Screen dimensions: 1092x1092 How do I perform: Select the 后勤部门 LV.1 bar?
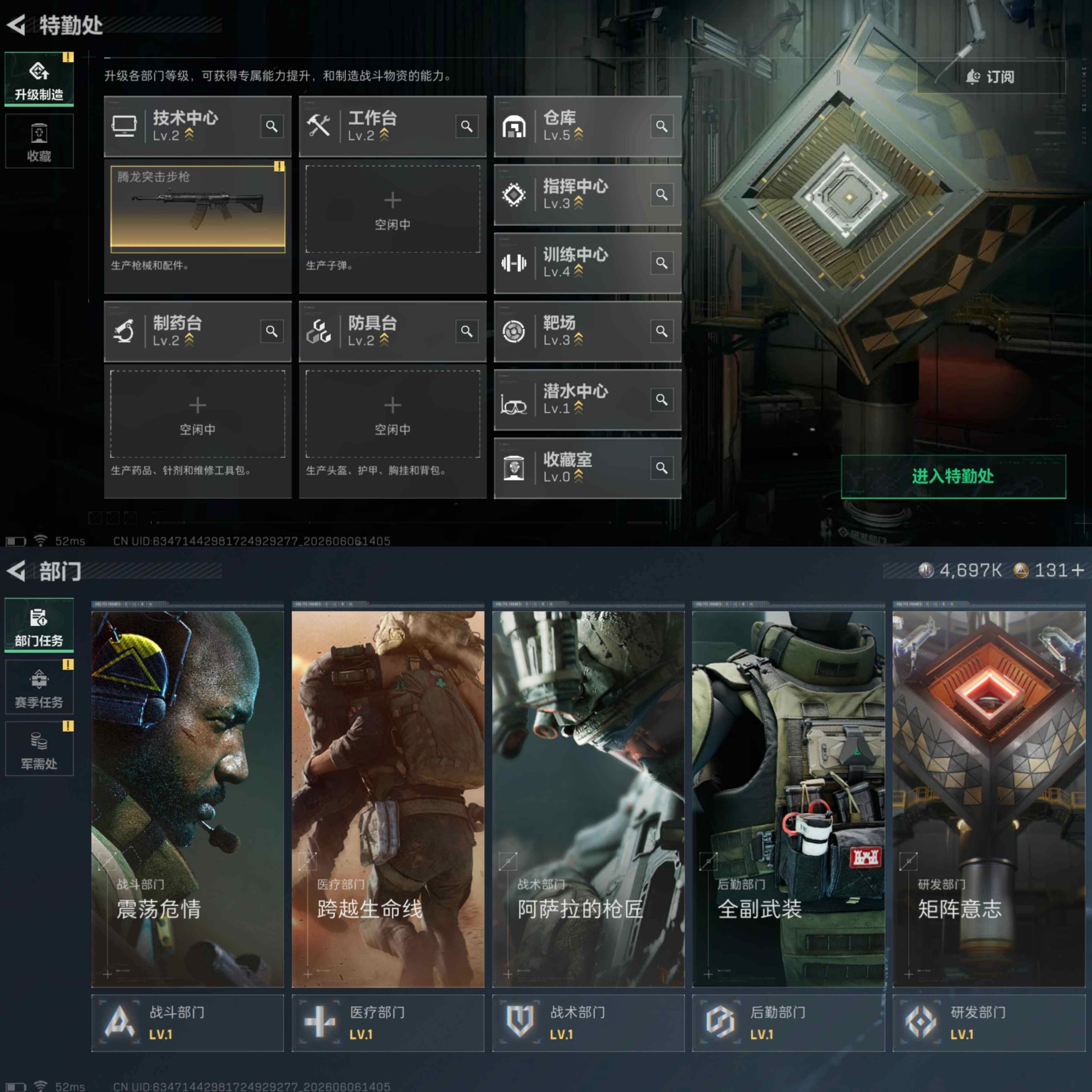point(789,1023)
